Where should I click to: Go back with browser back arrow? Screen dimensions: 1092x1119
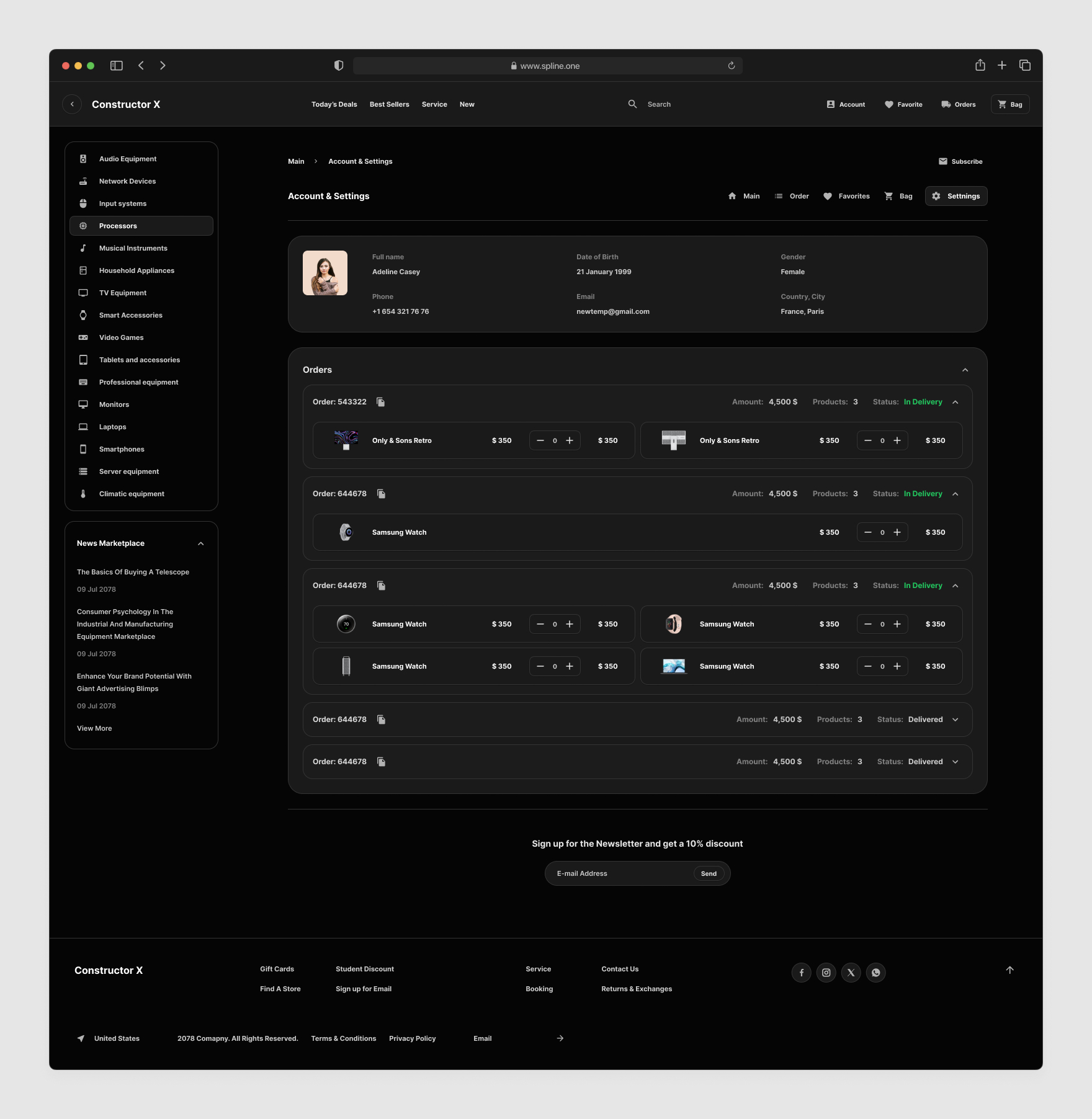[x=141, y=66]
